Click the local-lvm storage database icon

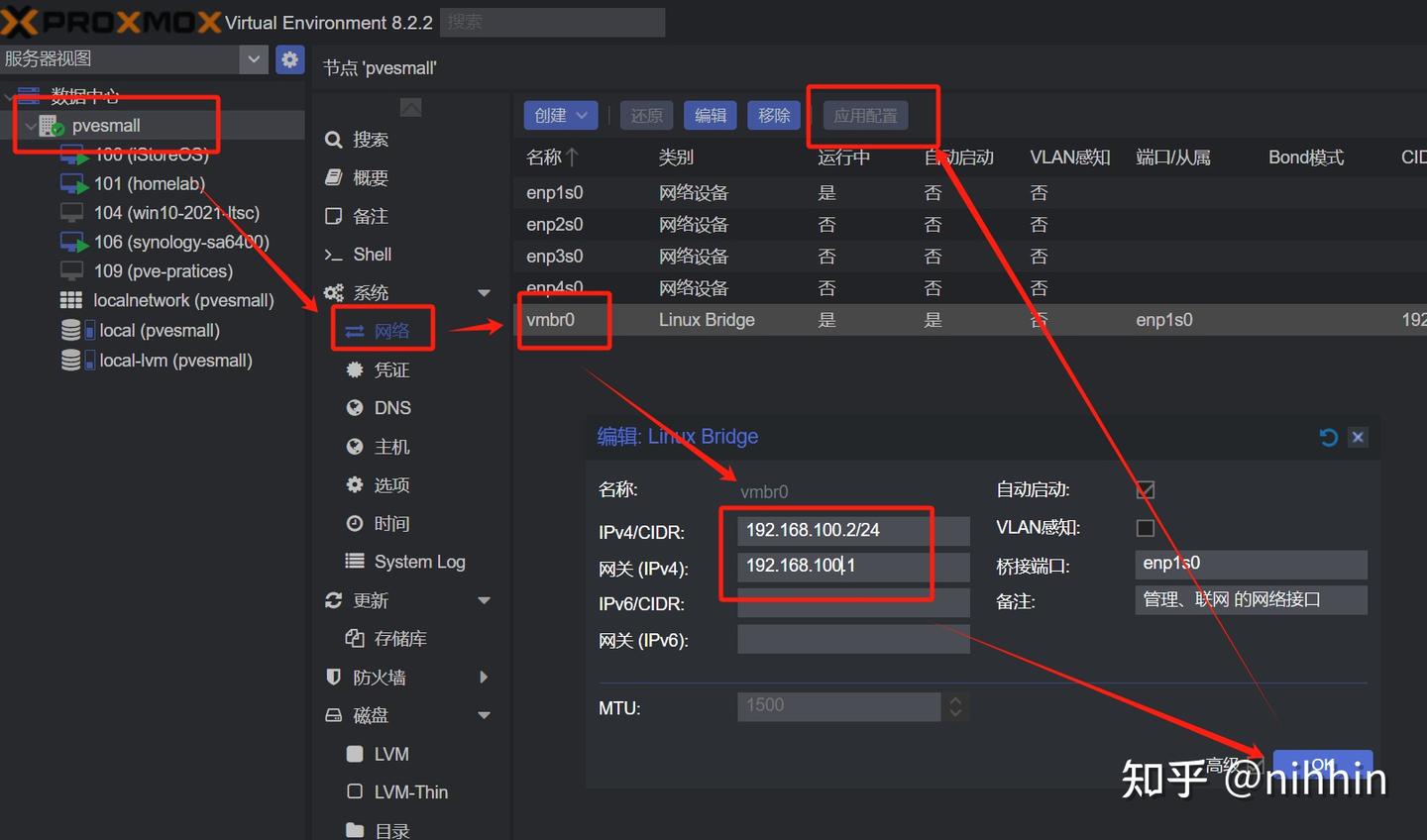[73, 361]
